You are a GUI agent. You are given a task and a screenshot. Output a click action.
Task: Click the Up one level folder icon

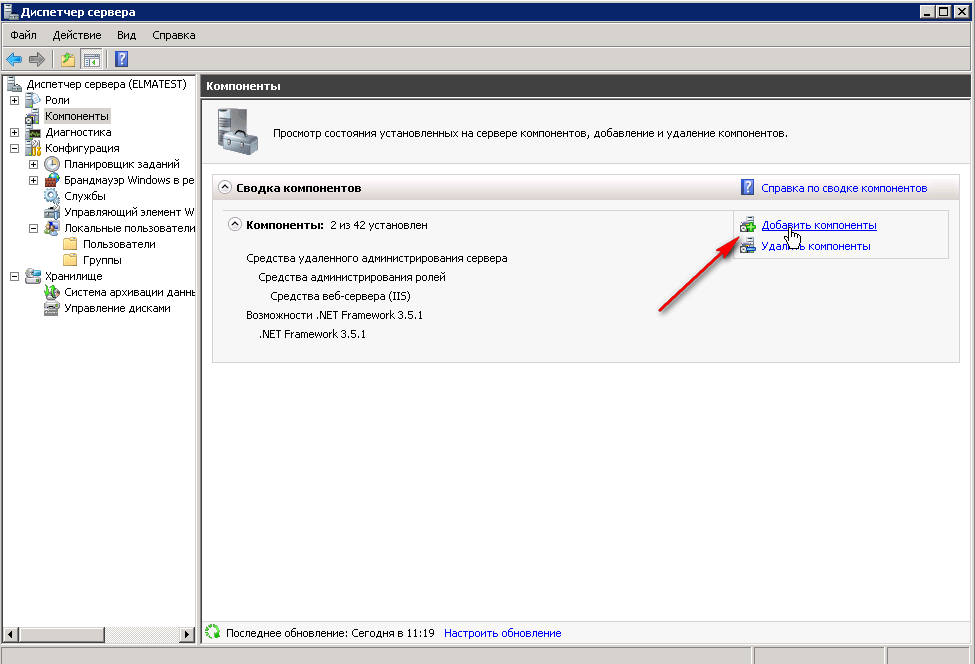tap(67, 59)
